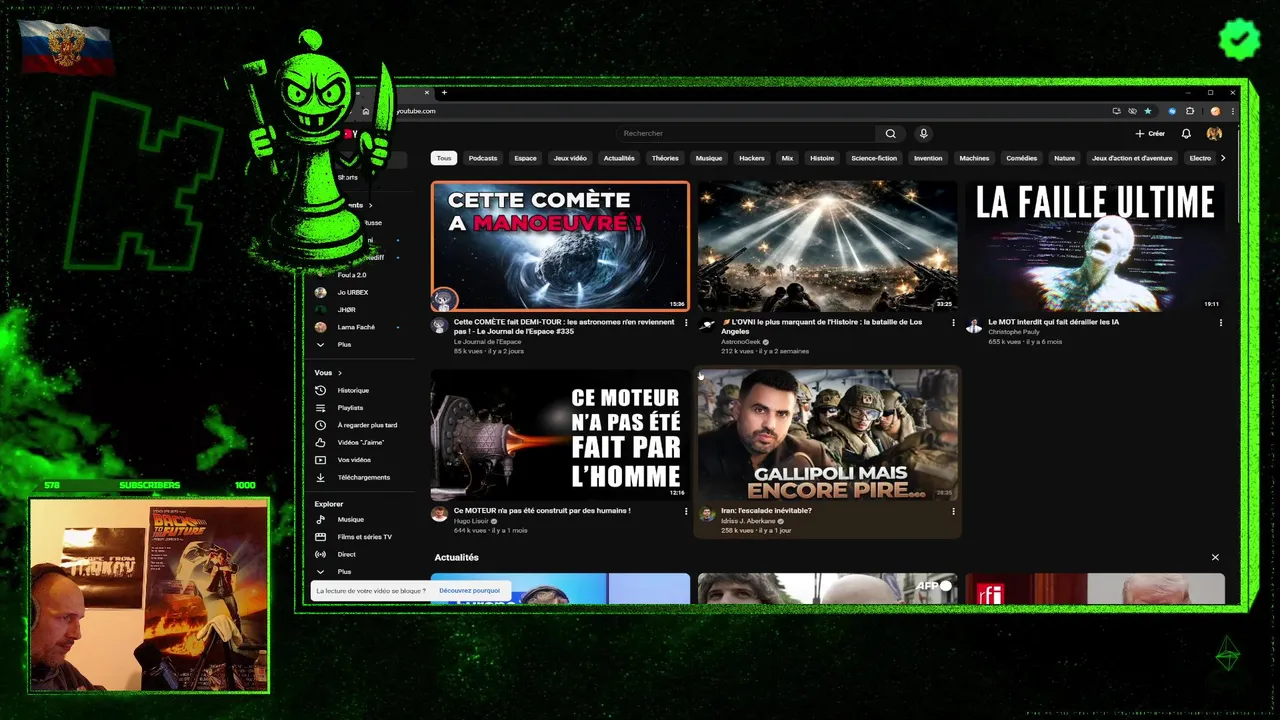Open Vidéos "J'aime" in sidebar

(361, 442)
